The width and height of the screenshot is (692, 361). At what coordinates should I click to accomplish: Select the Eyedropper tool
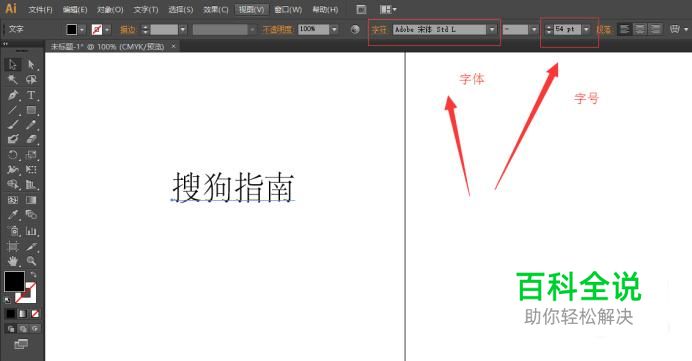(x=12, y=215)
